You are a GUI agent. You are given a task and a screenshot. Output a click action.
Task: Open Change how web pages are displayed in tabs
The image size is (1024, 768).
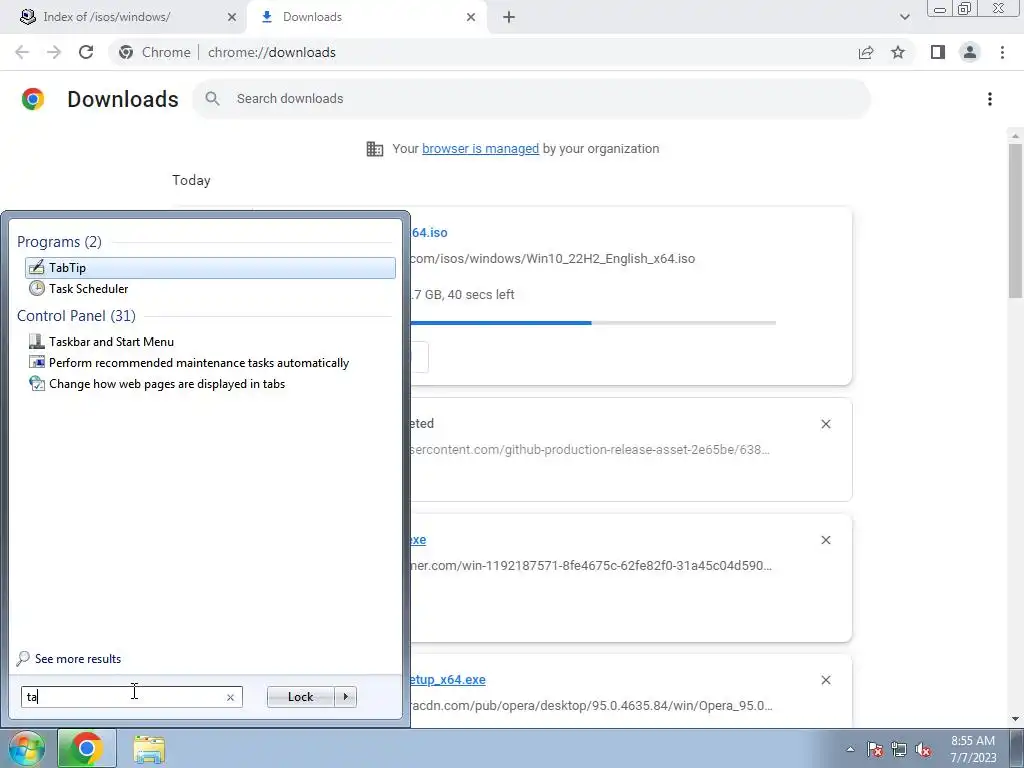click(x=167, y=383)
